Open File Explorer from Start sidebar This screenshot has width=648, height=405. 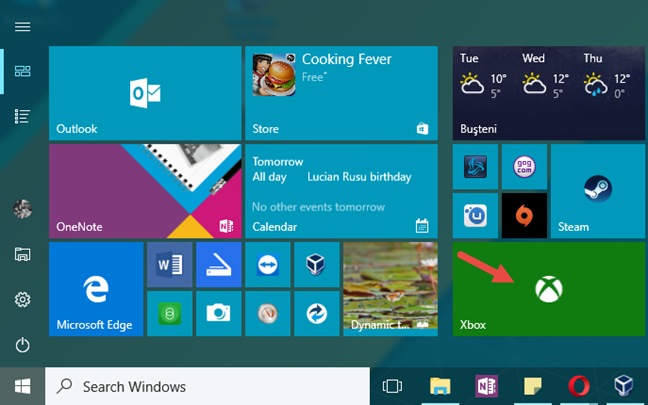tap(22, 254)
